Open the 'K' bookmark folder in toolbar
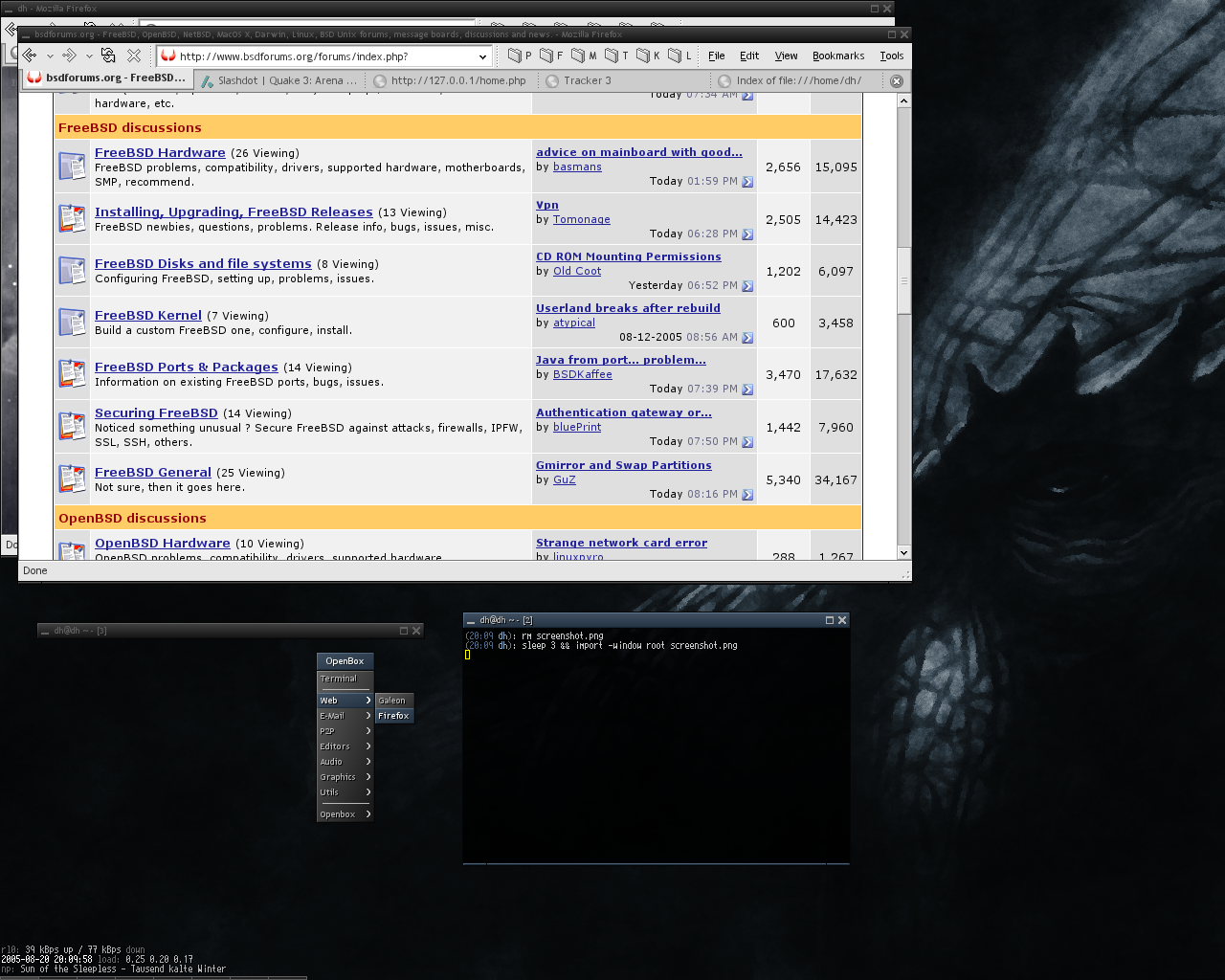The width and height of the screenshot is (1225, 980). [x=648, y=56]
